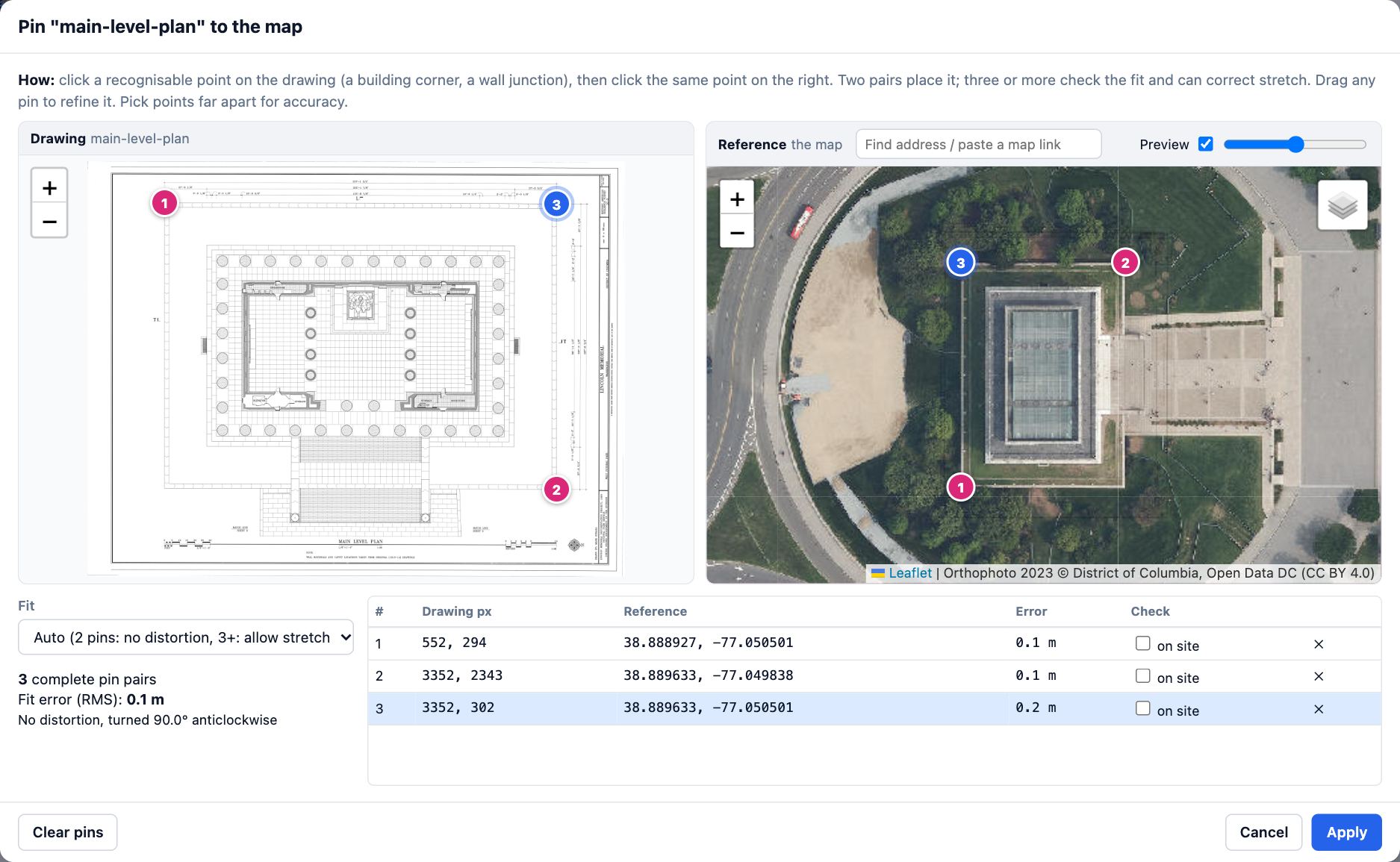This screenshot has width=1400, height=862.
Task: Select pin 2 on the reference map
Action: coord(1125,262)
